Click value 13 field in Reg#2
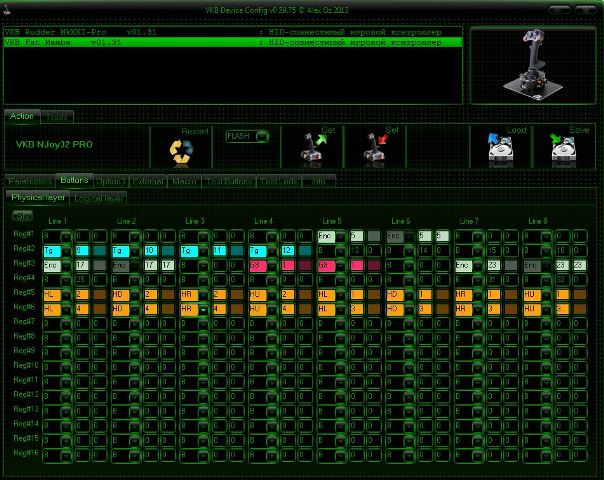The width and height of the screenshot is (604, 480). (x=356, y=251)
